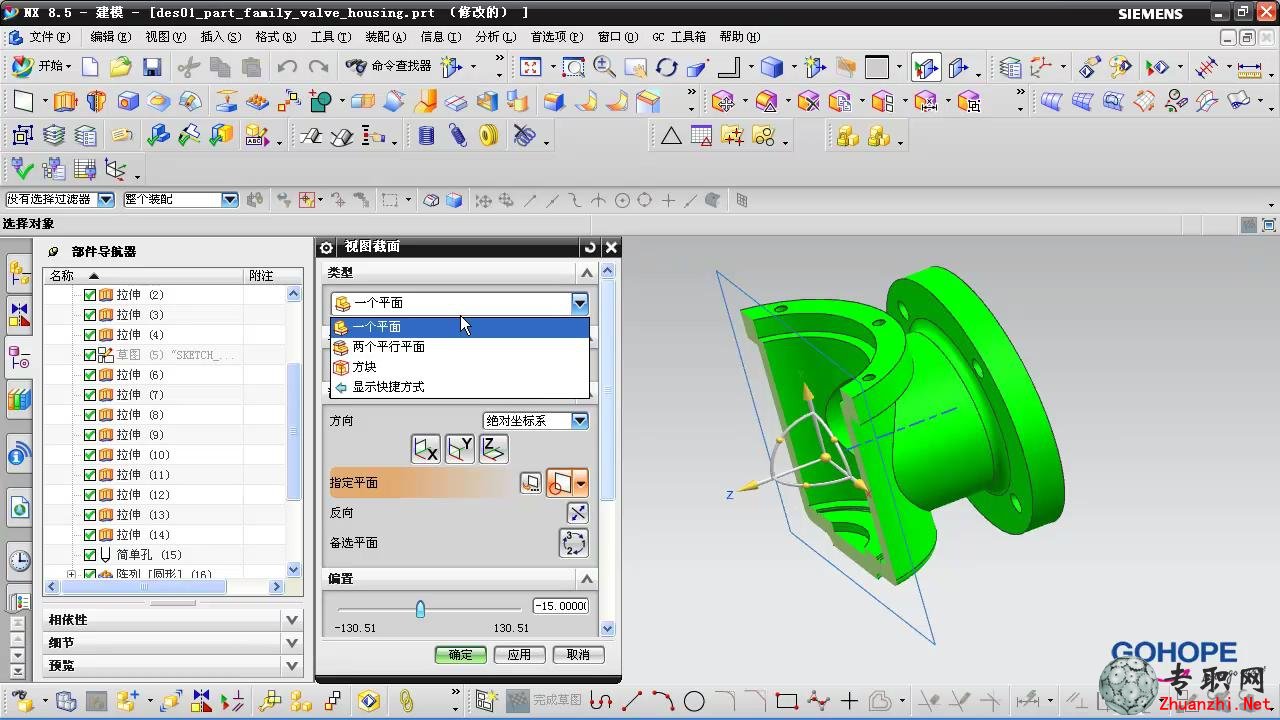The width and height of the screenshot is (1280, 720).
Task: Collapse the 偏置 section
Action: [x=587, y=579]
